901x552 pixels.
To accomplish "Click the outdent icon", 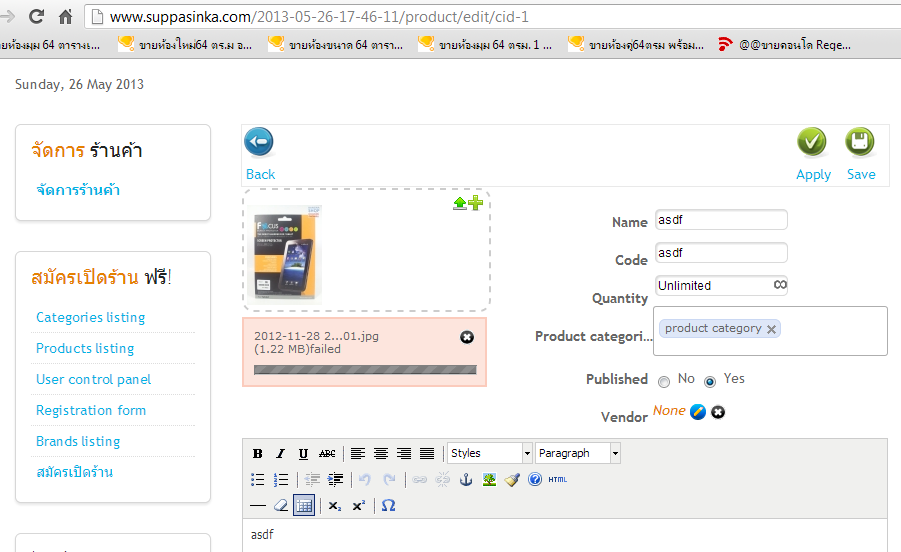I will [312, 480].
